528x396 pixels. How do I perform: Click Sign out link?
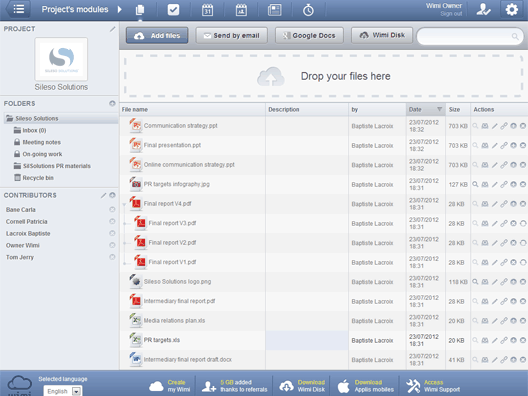tap(451, 14)
